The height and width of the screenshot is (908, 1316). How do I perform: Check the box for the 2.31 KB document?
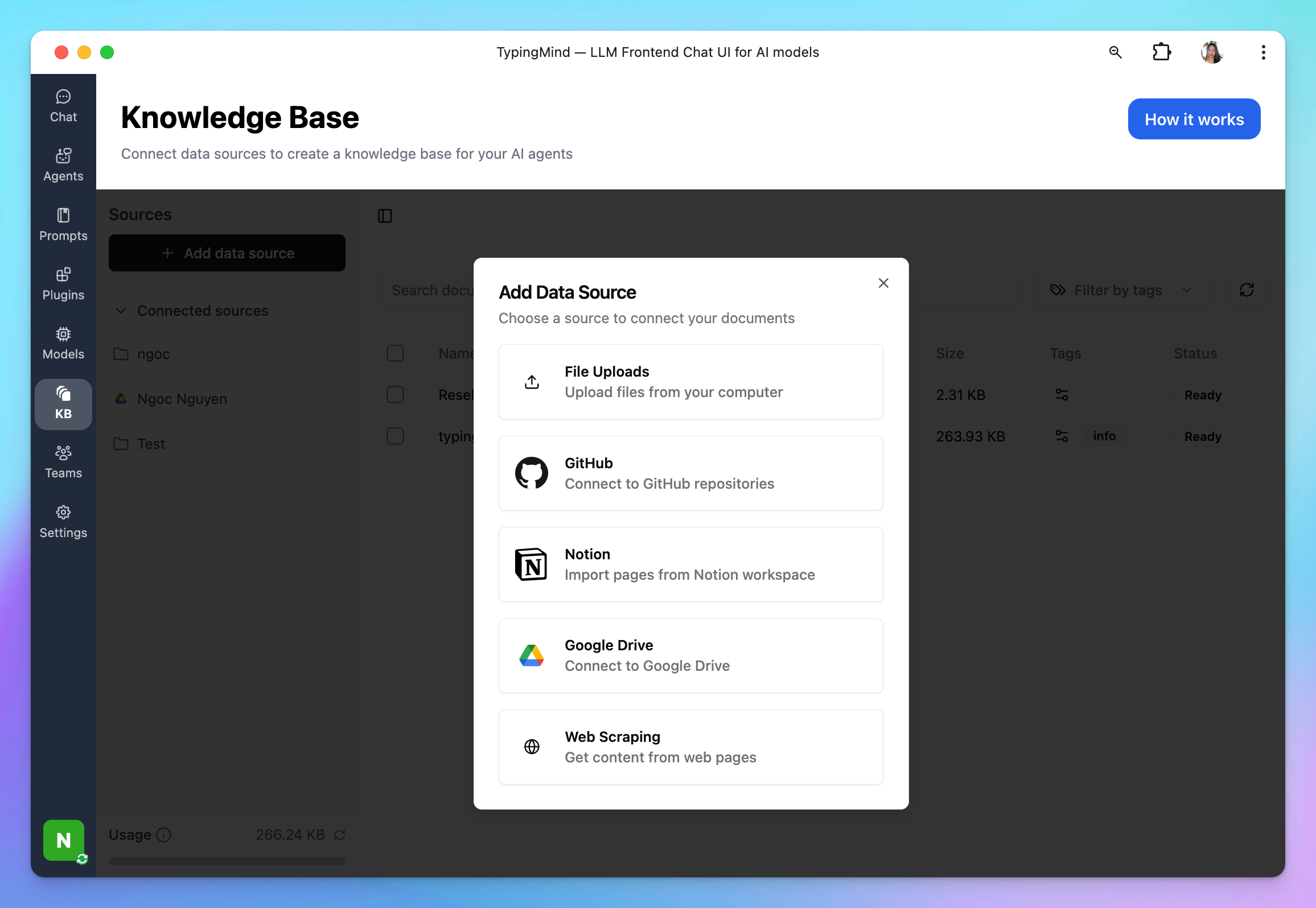[395, 395]
